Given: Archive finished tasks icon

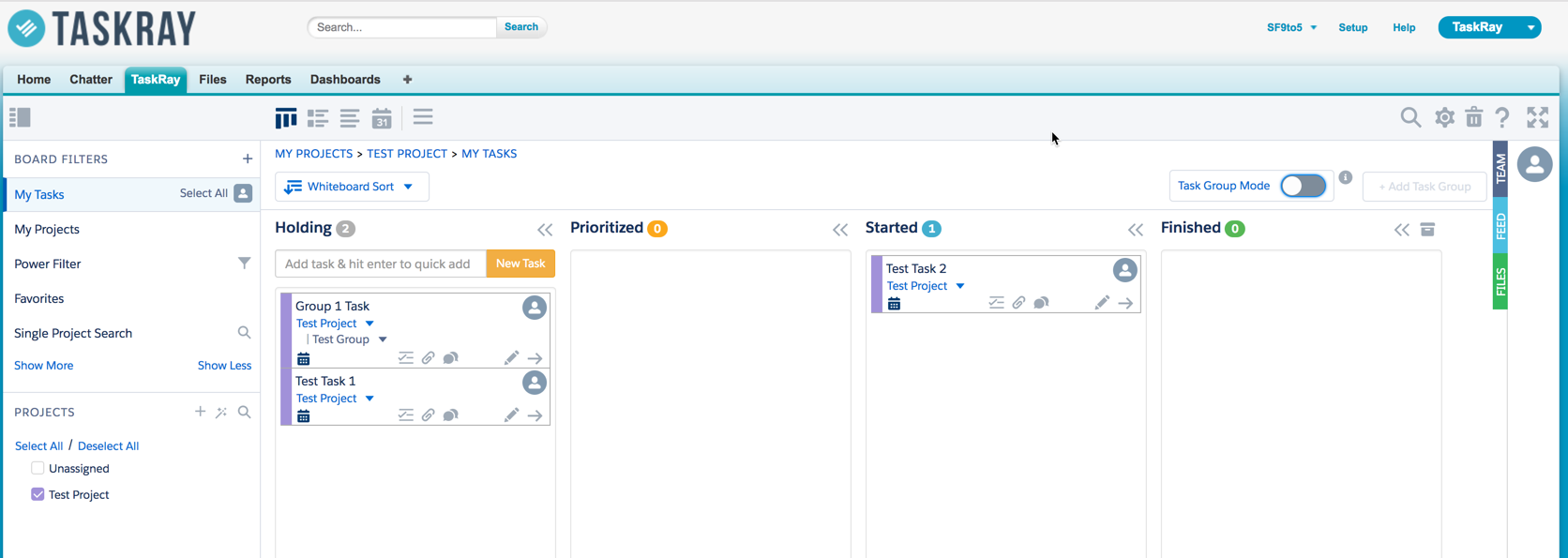Looking at the screenshot, I should (x=1427, y=229).
